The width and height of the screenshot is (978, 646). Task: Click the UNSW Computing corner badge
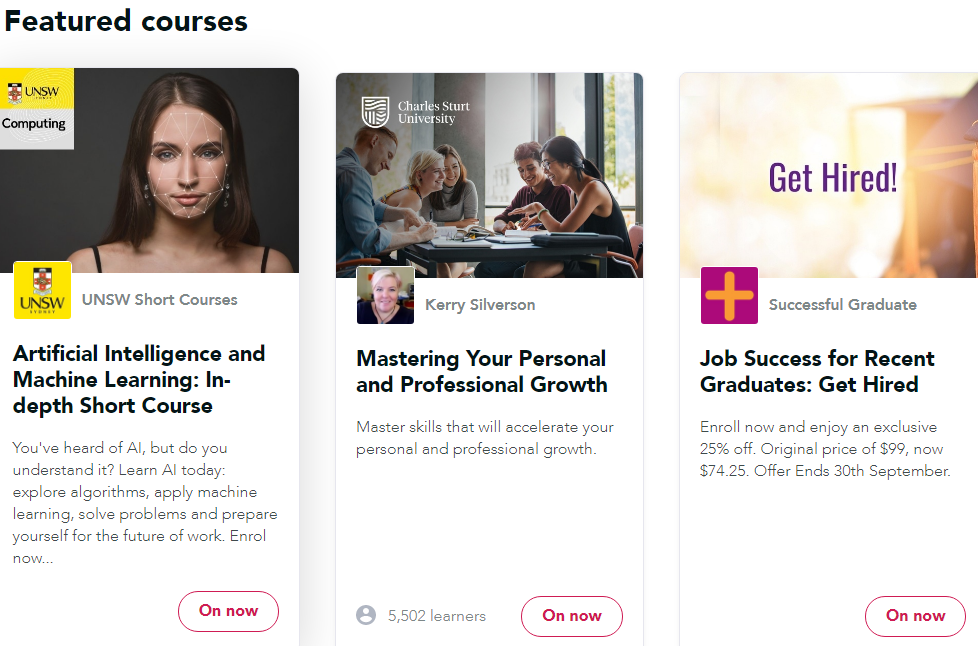36,108
